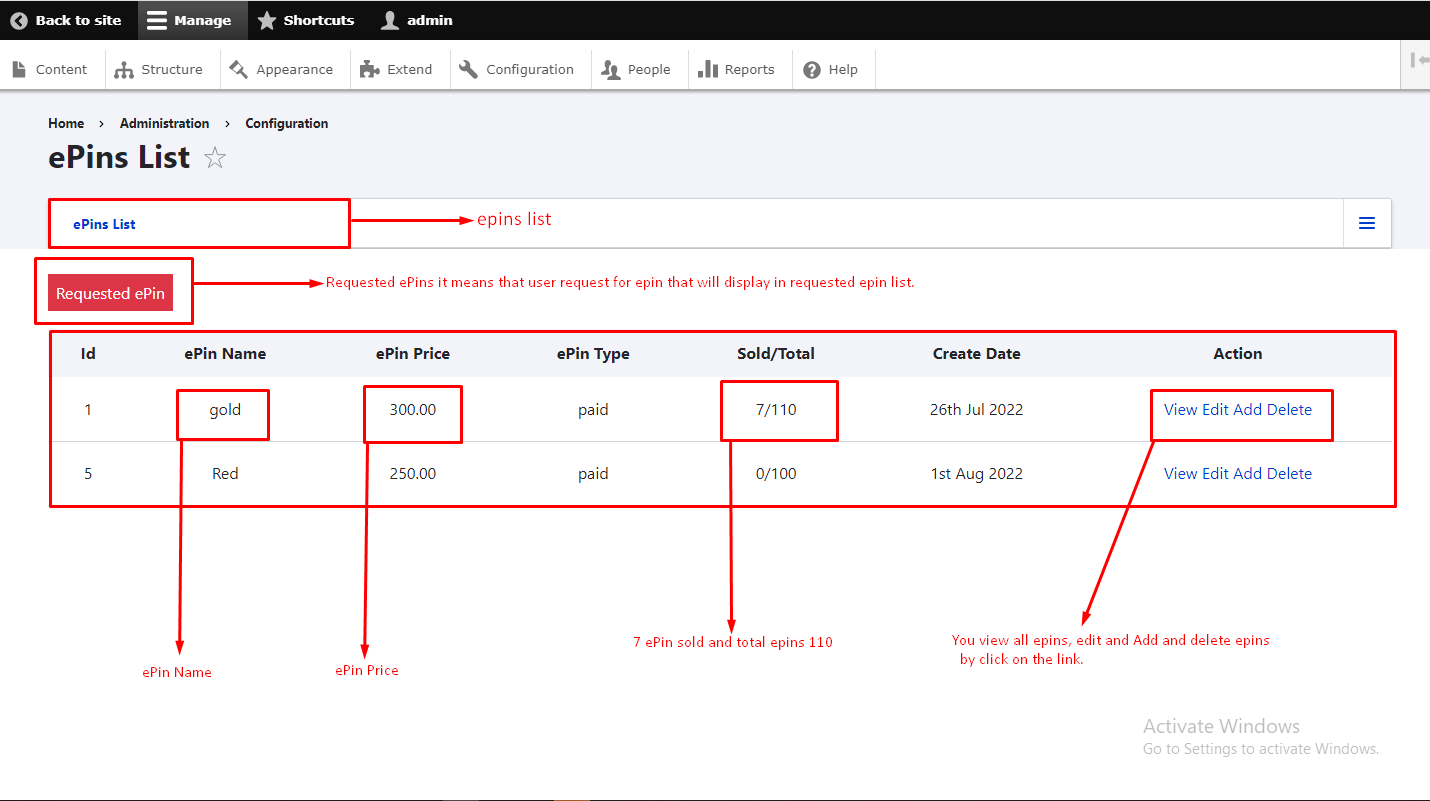
Task: Click the Requested ePin button
Action: [x=110, y=293]
